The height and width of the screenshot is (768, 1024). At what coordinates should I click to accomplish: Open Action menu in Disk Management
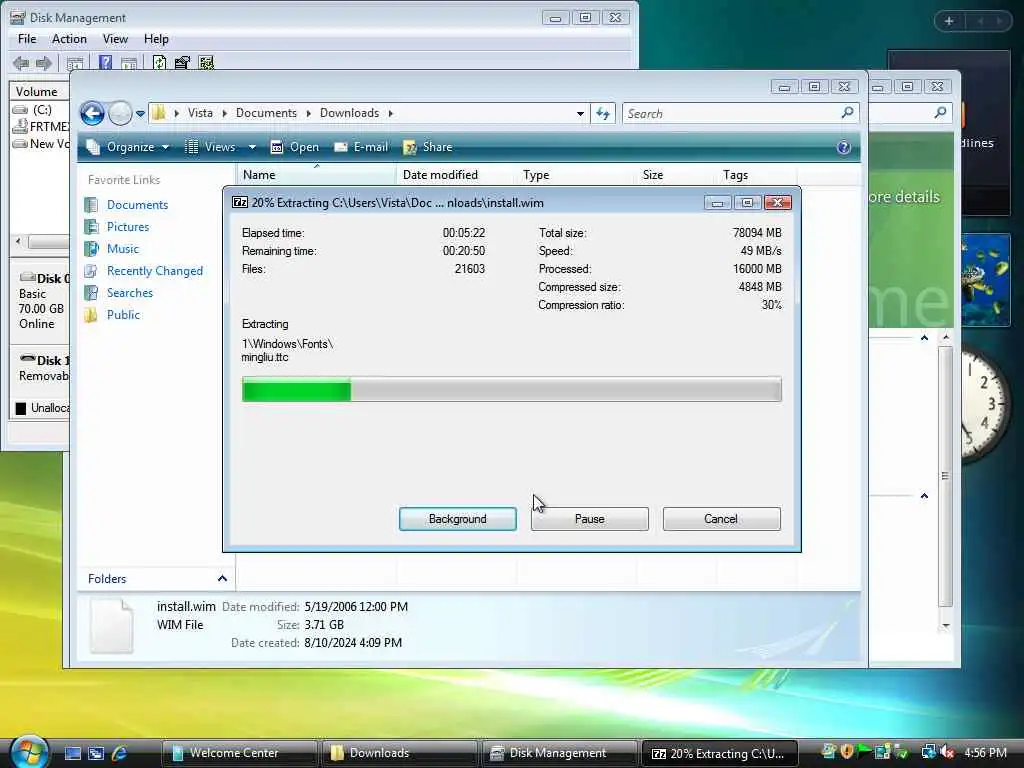click(69, 39)
